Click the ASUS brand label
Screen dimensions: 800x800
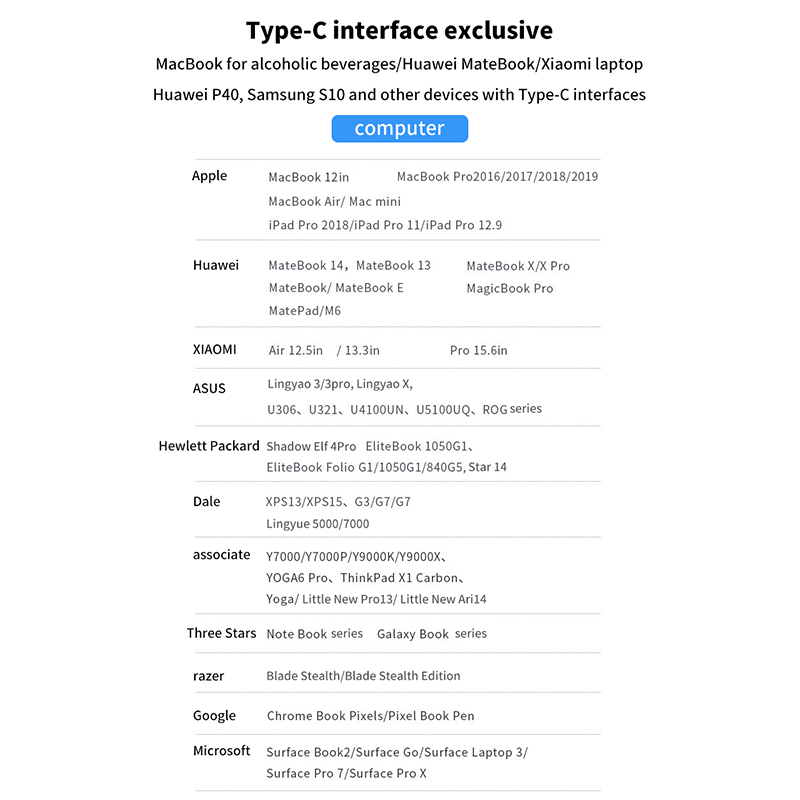click(210, 388)
